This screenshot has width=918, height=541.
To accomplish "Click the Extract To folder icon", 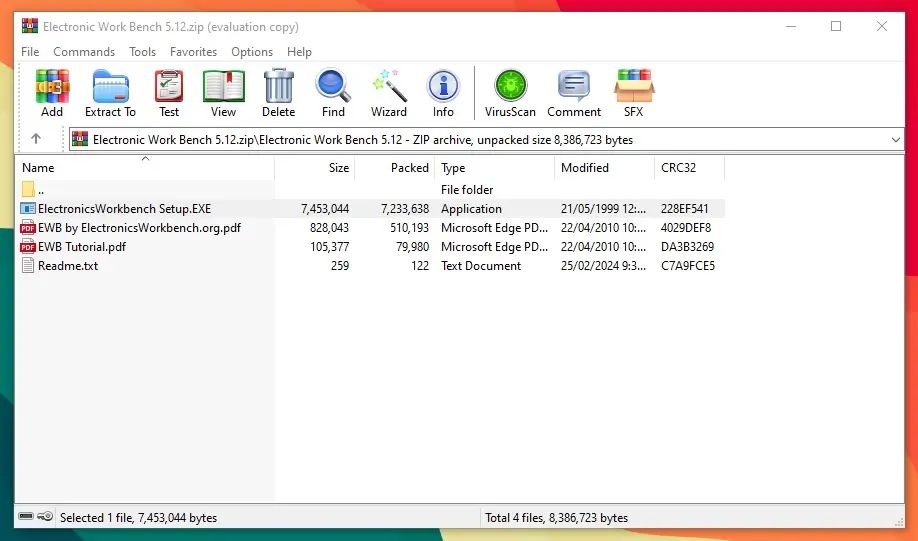I will click(110, 86).
